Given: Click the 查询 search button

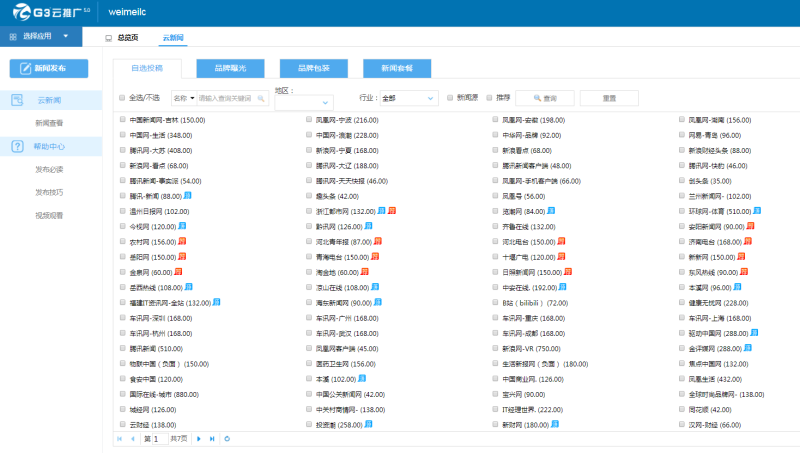Looking at the screenshot, I should 545,98.
